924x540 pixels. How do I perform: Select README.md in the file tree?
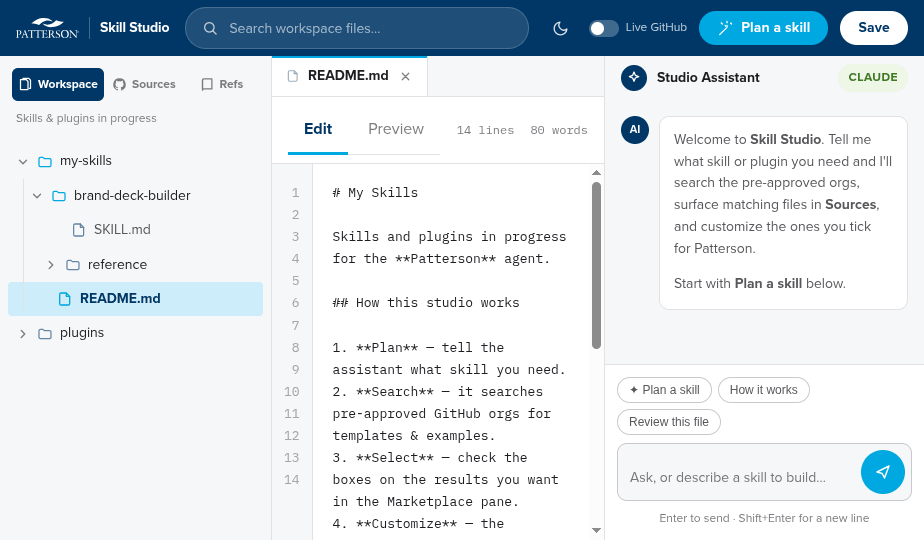click(x=136, y=299)
